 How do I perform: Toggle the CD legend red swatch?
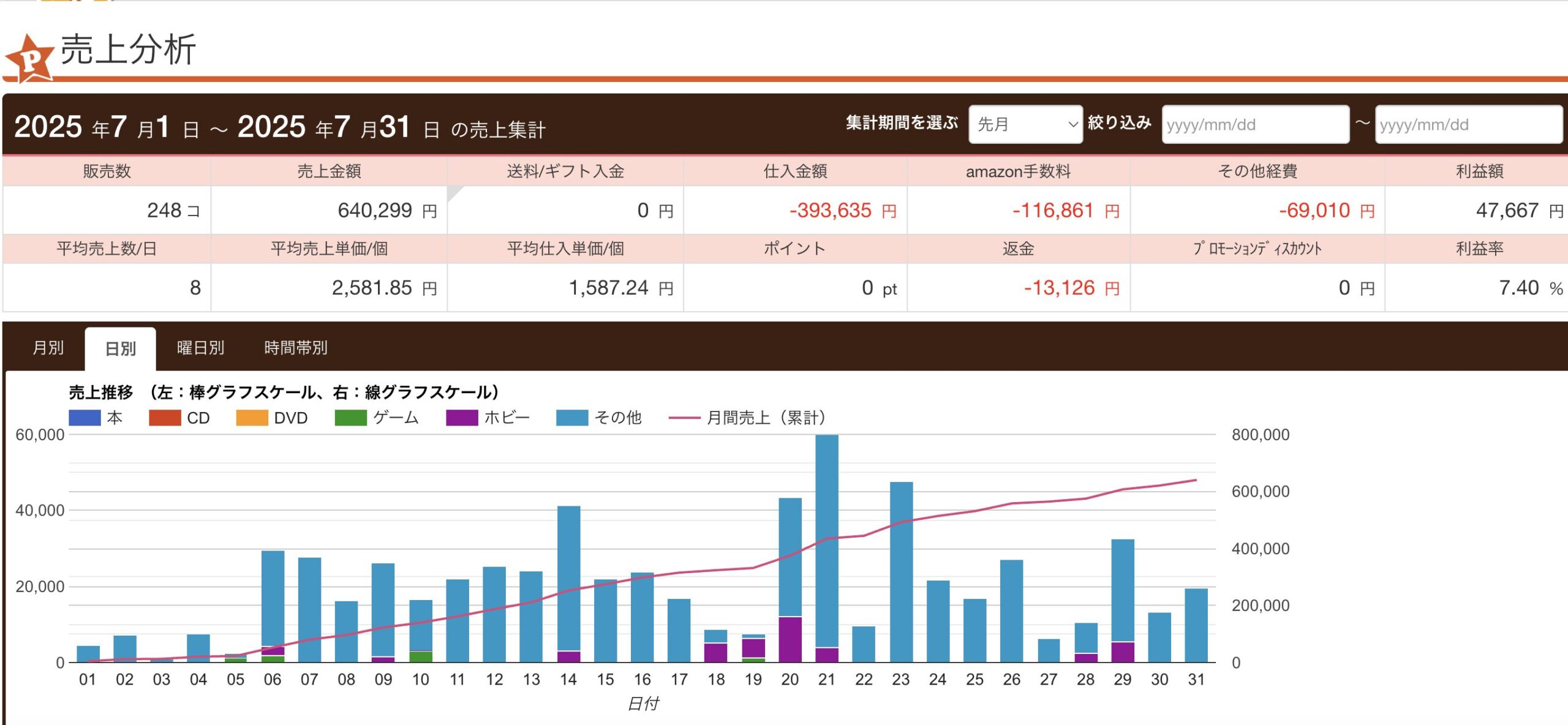click(165, 418)
